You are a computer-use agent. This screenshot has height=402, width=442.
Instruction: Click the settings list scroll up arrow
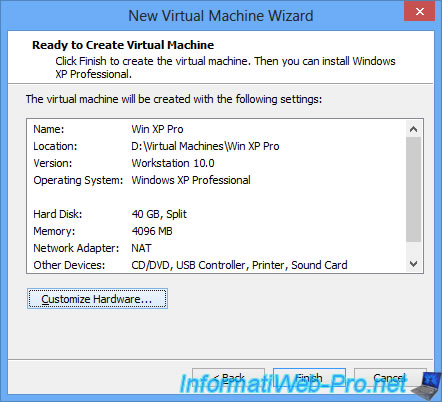413,129
